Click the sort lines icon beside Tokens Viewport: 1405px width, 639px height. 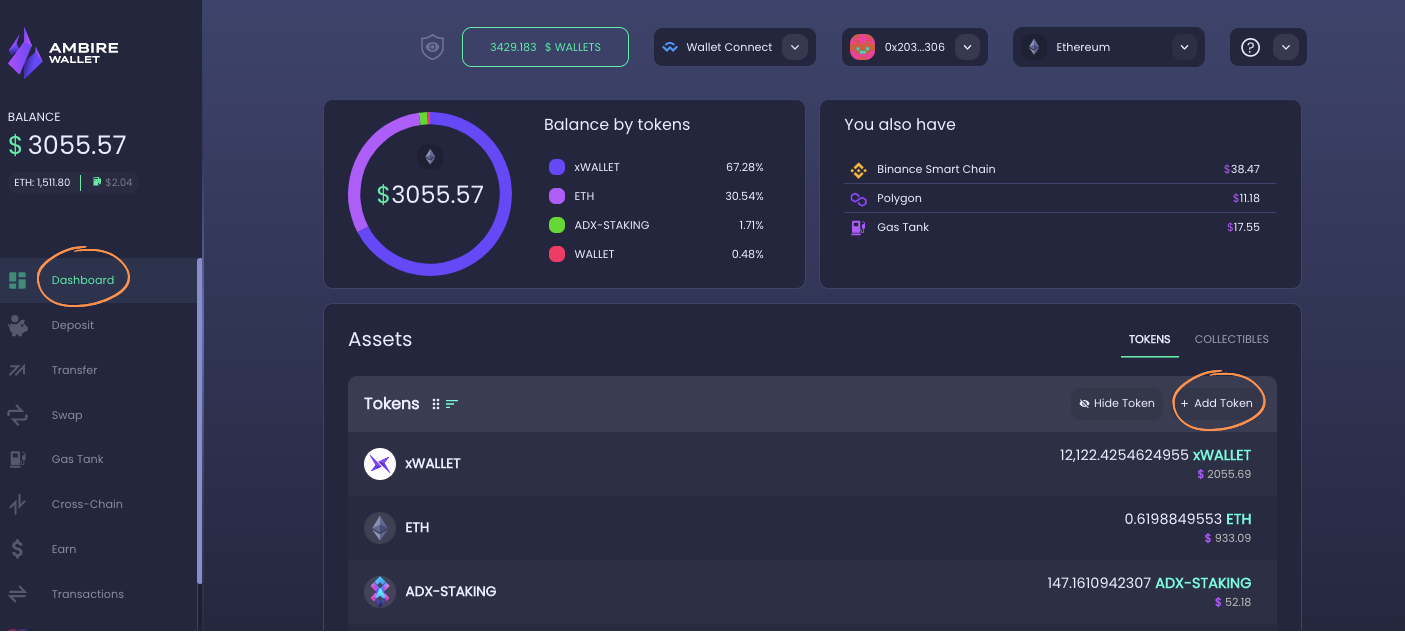[x=452, y=404]
